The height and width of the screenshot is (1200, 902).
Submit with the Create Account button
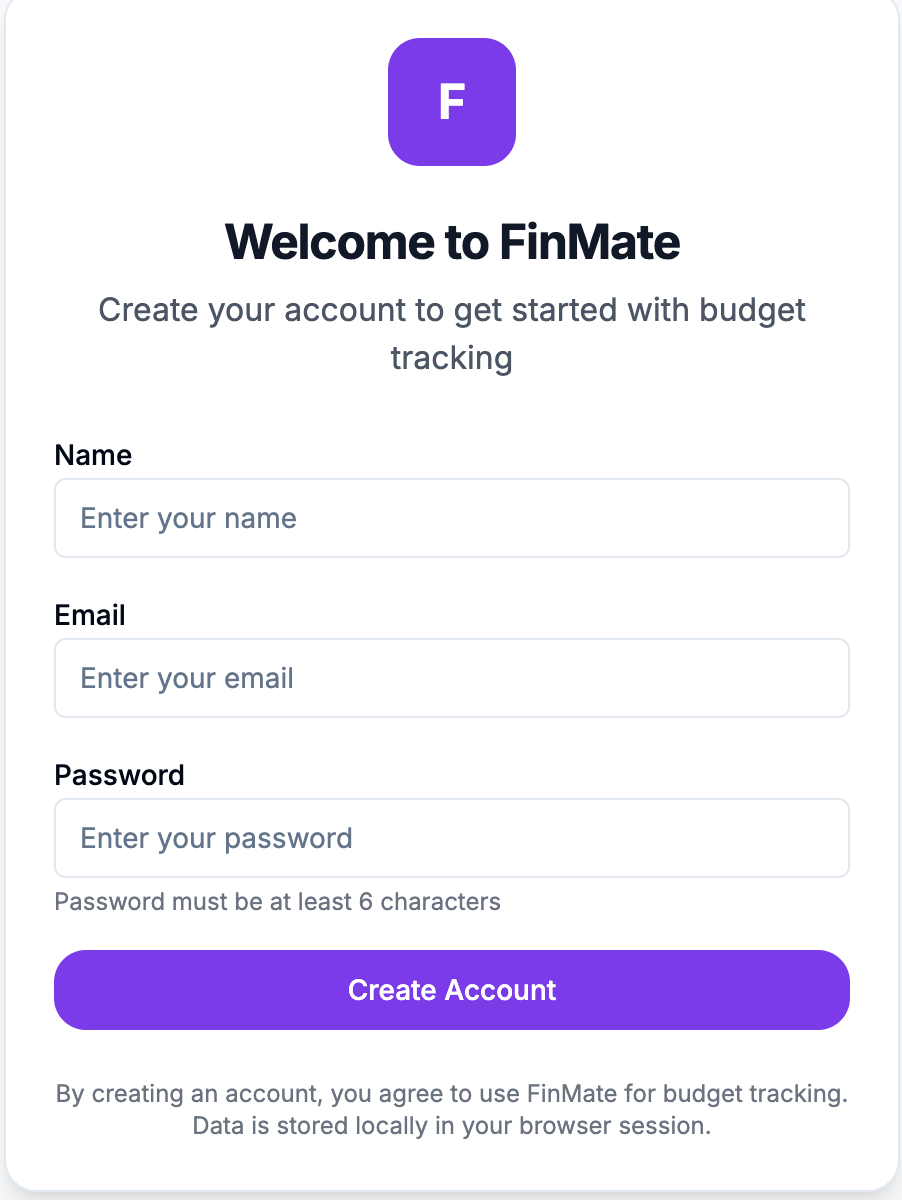coord(452,990)
